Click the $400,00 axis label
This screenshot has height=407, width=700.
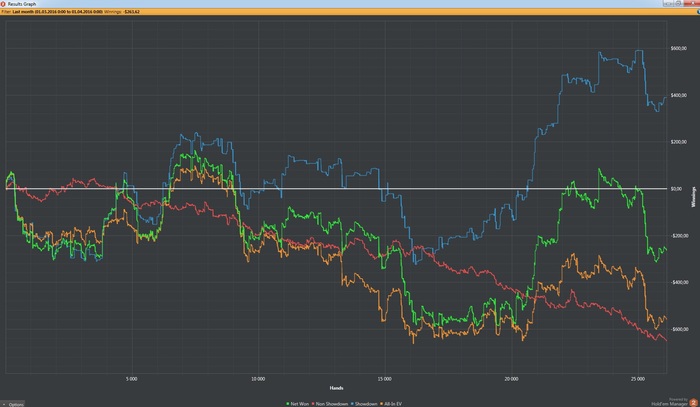coord(679,95)
